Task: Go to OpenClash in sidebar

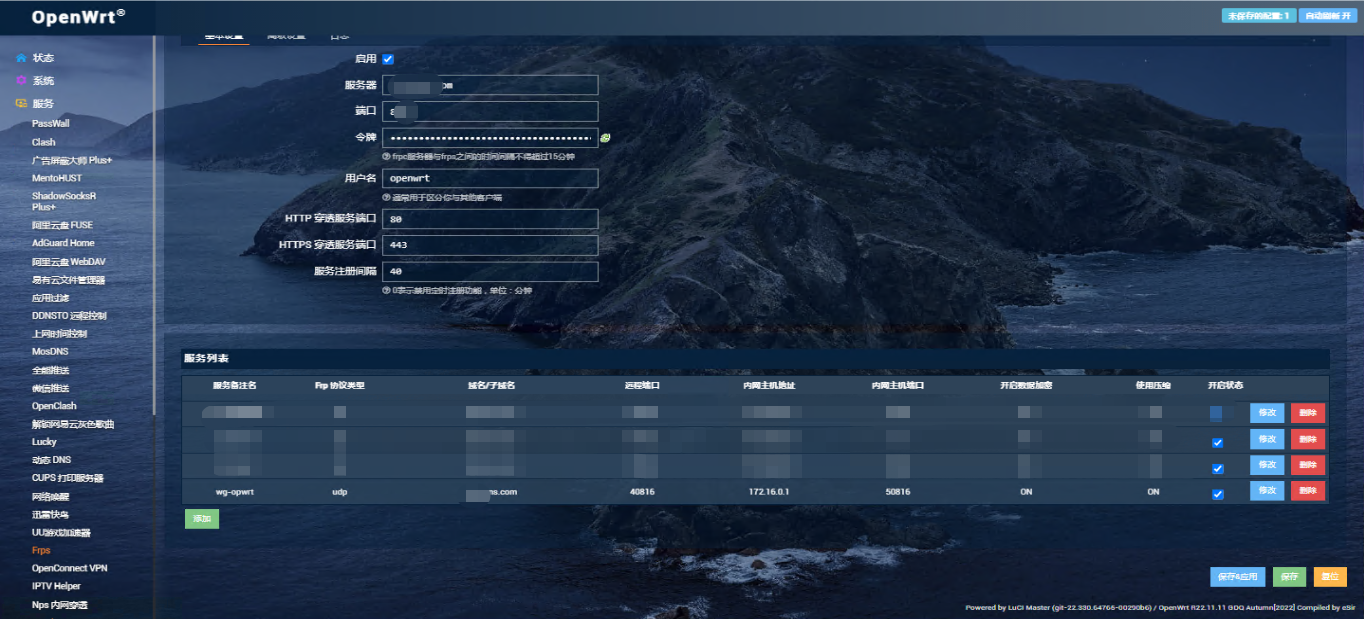Action: click(x=54, y=406)
